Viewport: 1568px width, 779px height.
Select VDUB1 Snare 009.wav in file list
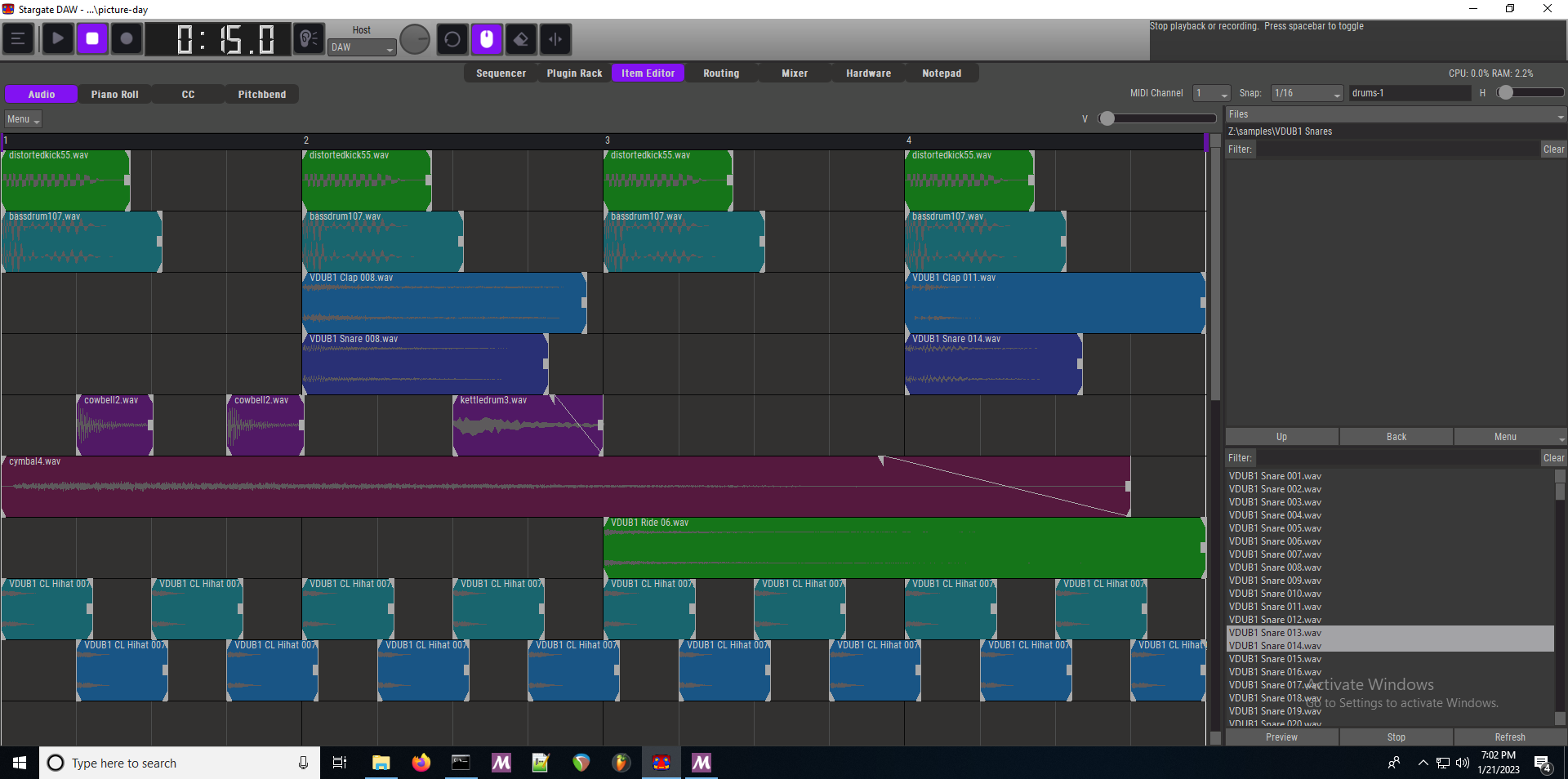coord(1275,581)
